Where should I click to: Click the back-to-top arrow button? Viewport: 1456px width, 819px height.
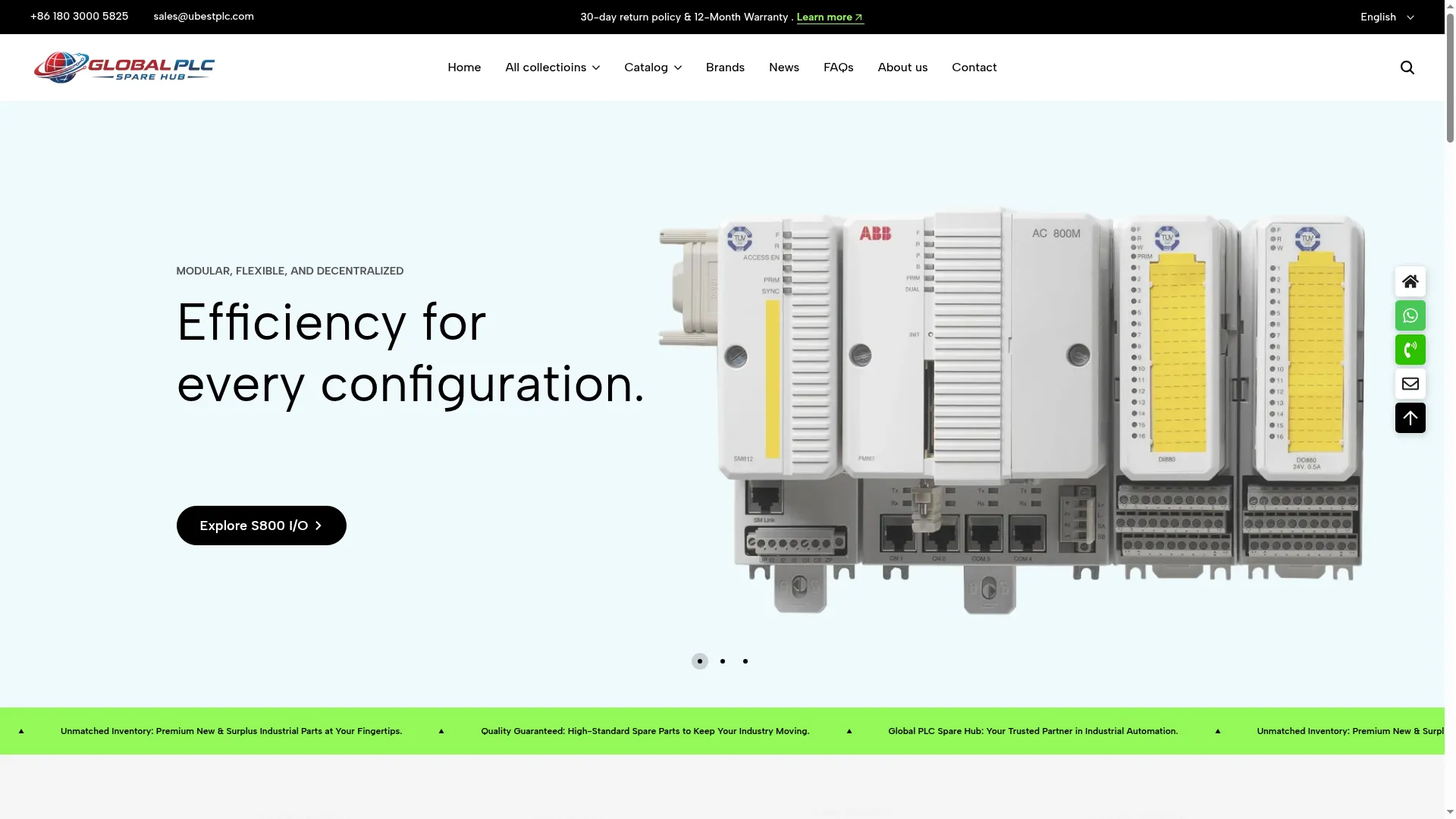pos(1410,418)
